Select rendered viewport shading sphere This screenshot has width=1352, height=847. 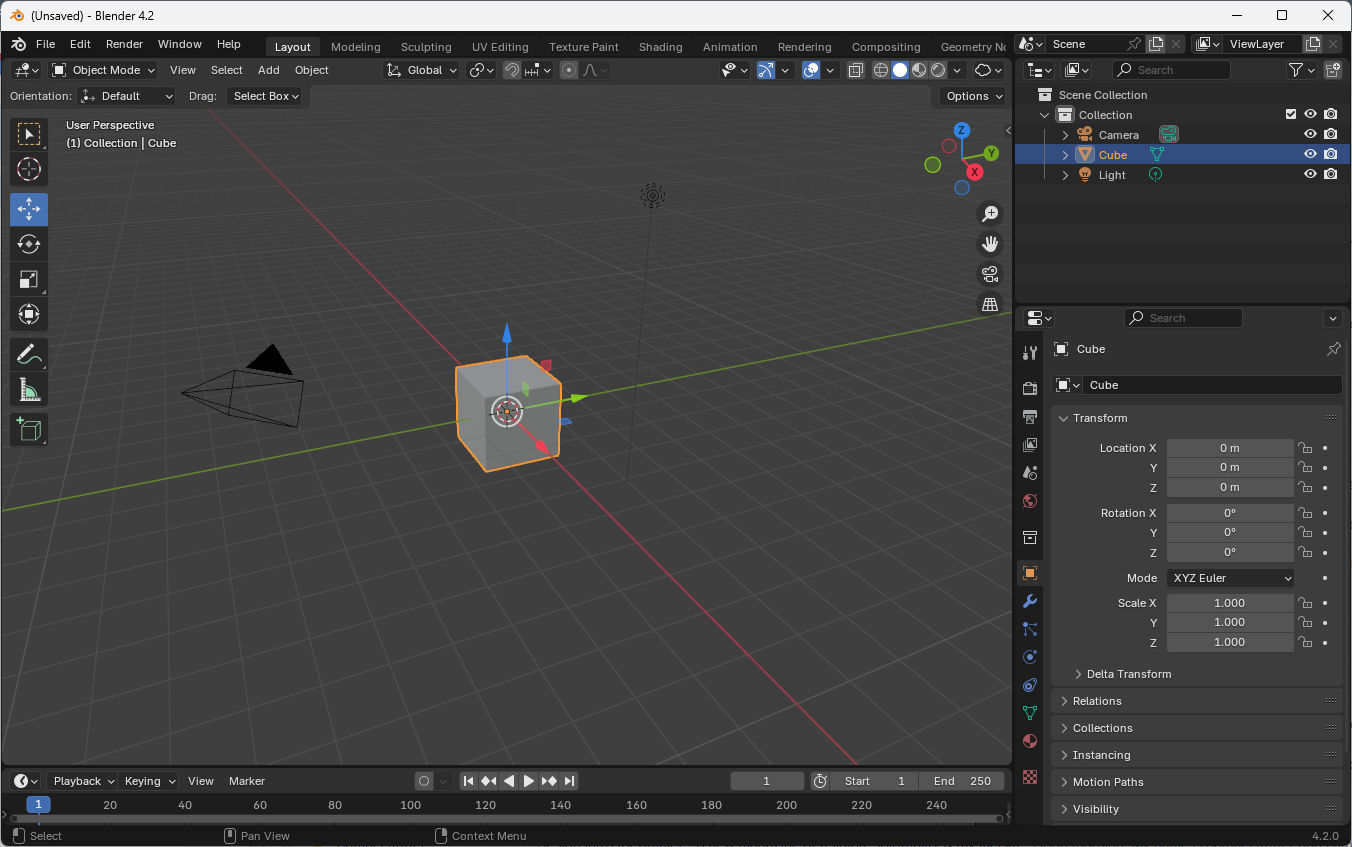click(x=938, y=70)
